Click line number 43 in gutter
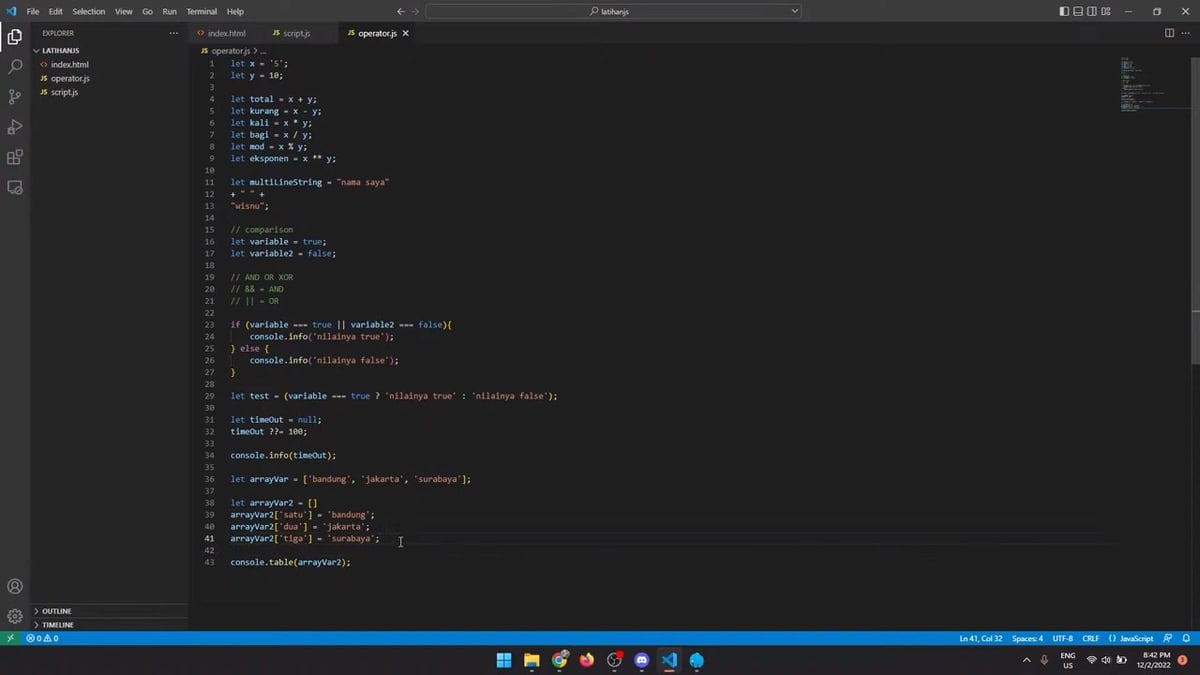The height and width of the screenshot is (675, 1200). pyautogui.click(x=209, y=562)
